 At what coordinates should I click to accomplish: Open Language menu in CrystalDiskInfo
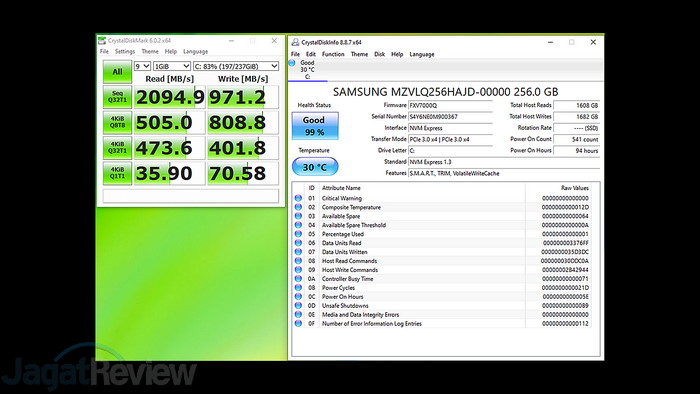[422, 54]
